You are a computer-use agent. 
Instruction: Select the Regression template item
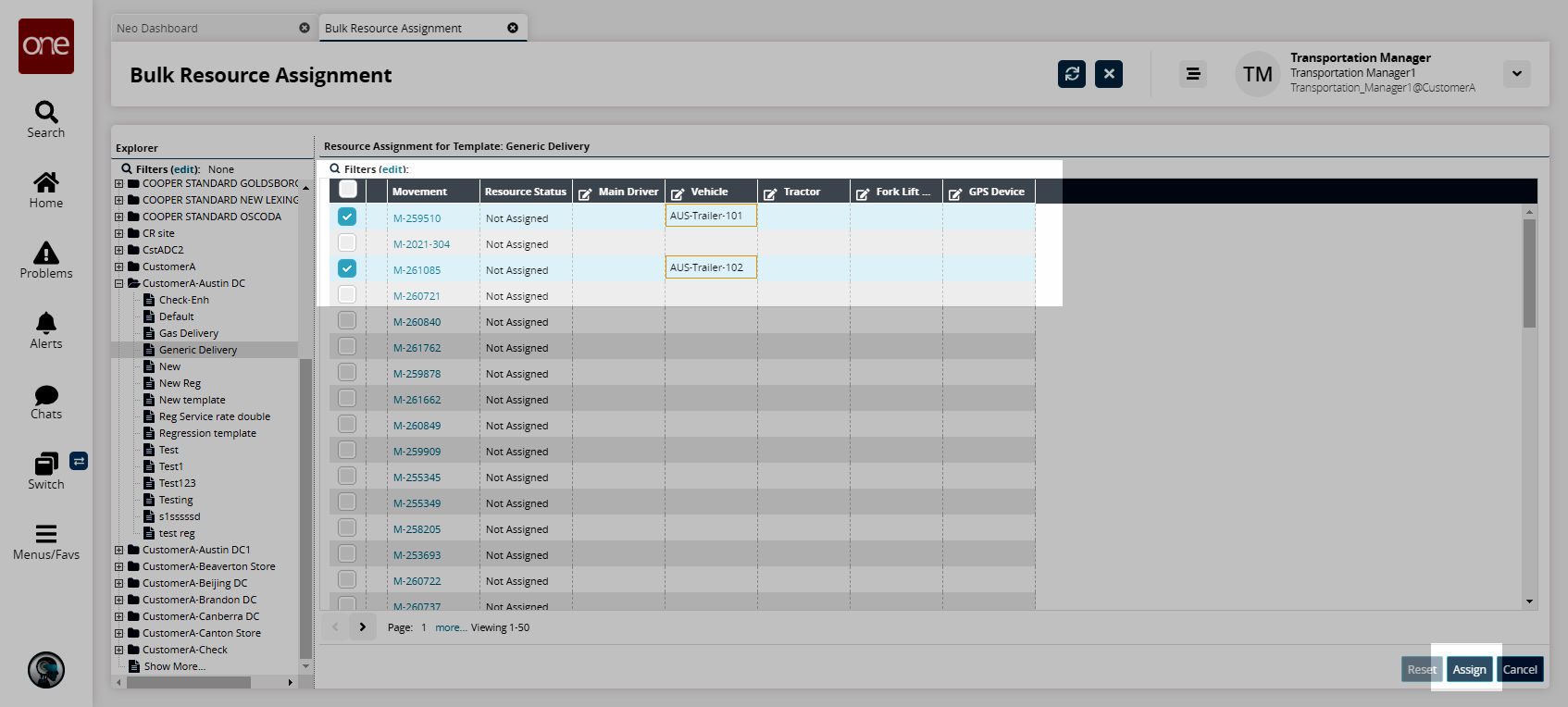click(207, 433)
